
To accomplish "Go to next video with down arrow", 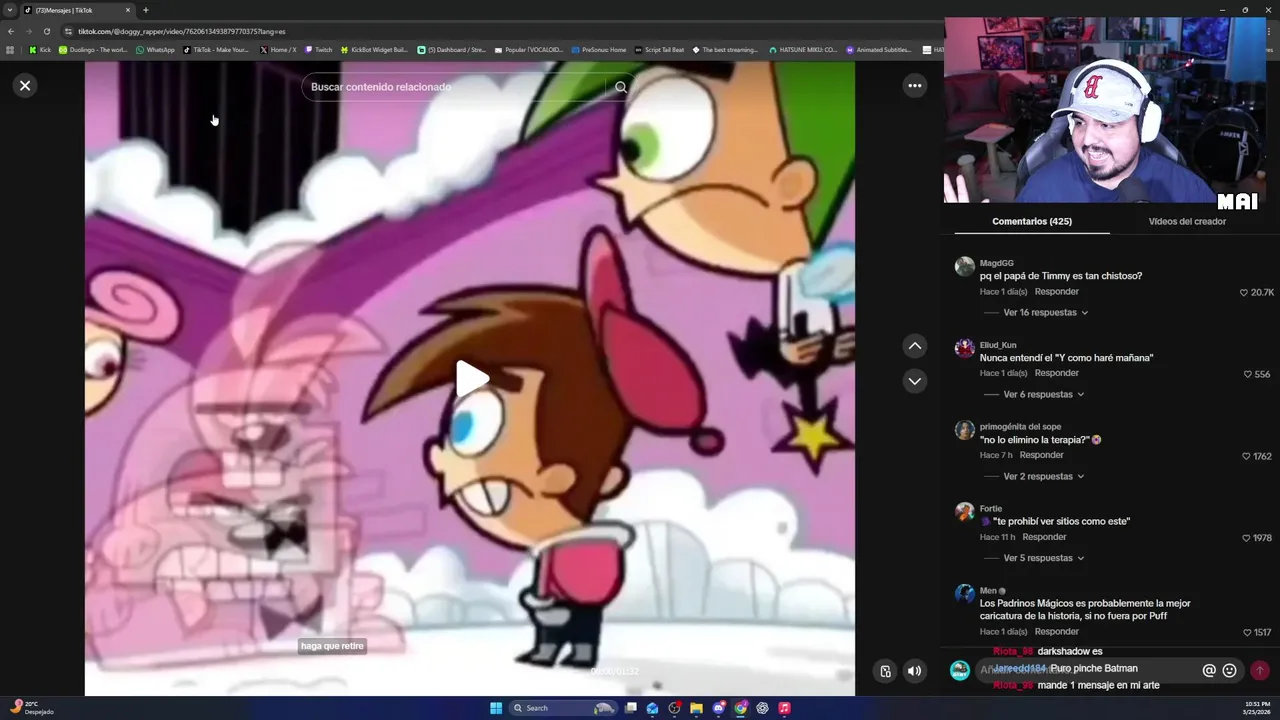I will point(914,381).
